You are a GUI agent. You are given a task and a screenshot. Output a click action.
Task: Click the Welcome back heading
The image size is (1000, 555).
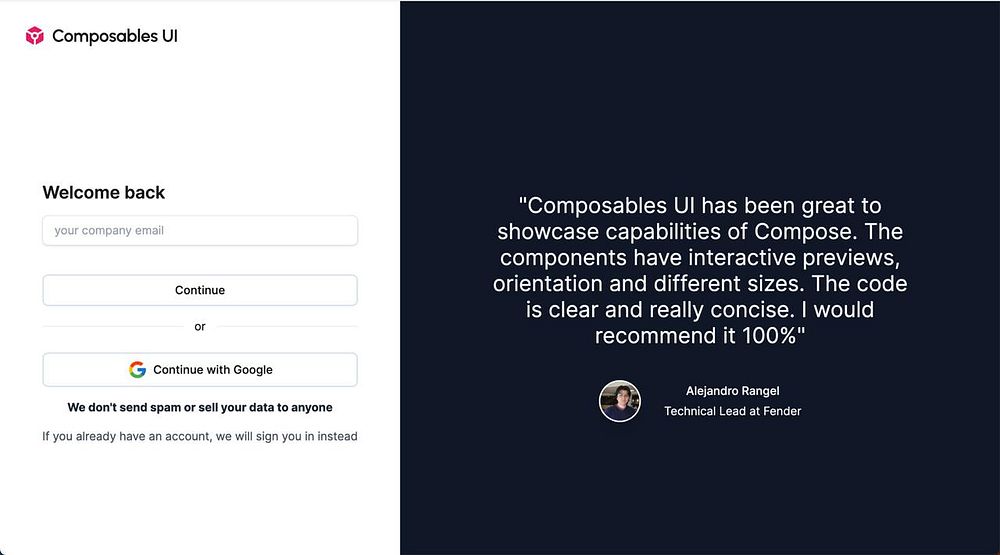point(103,193)
